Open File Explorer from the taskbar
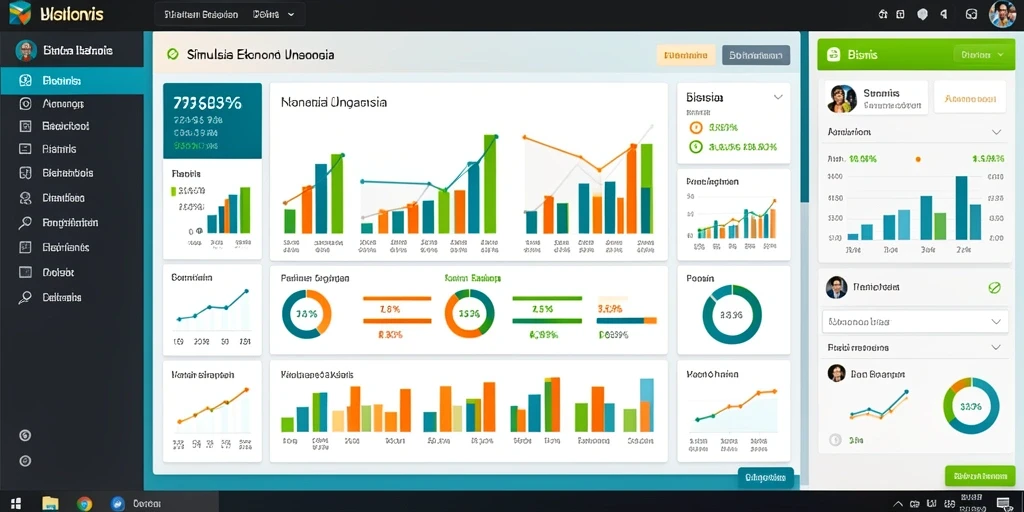 (x=50, y=504)
